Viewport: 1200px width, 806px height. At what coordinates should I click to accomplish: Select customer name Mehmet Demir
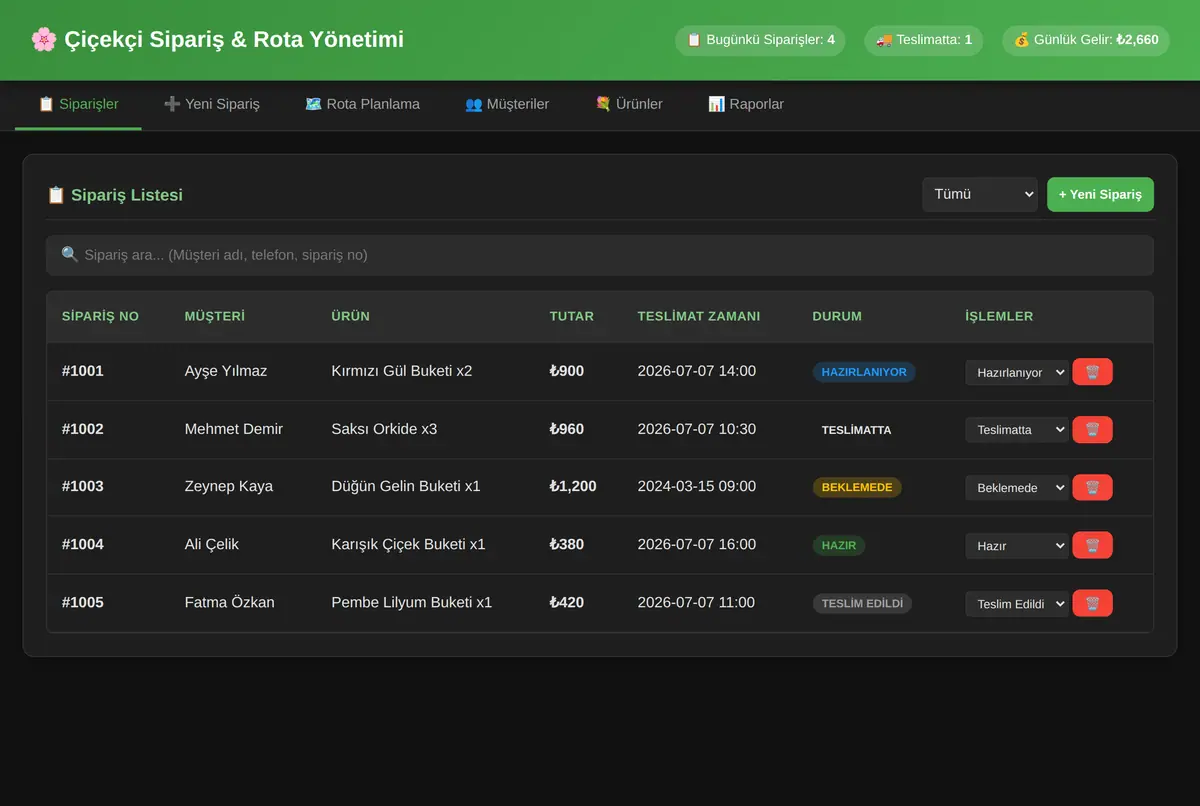(234, 429)
